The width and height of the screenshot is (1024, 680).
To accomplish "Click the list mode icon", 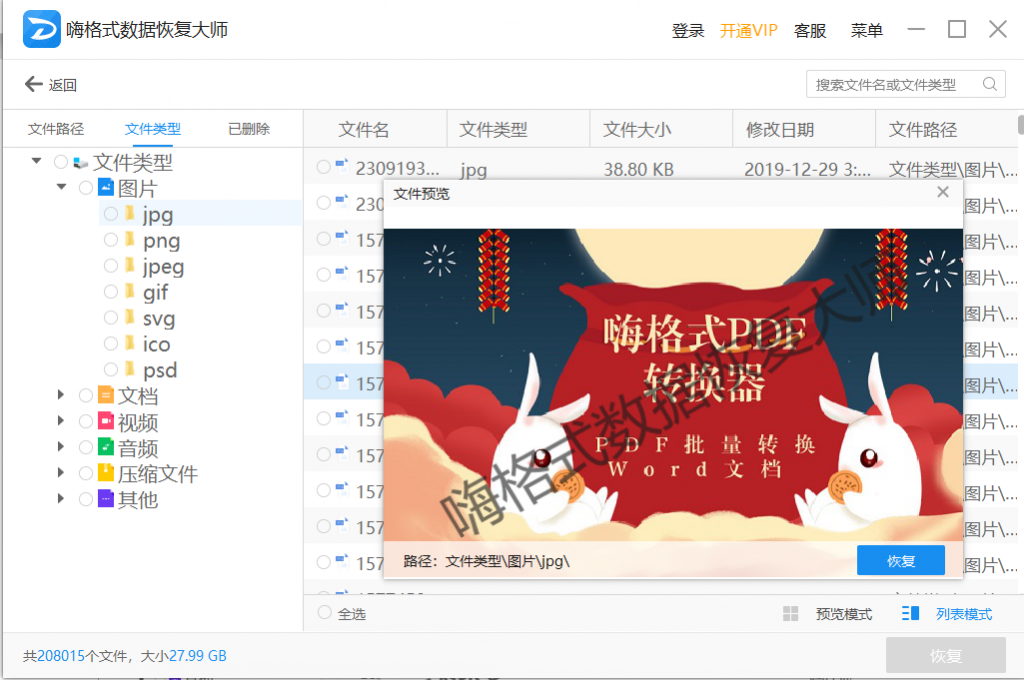I will 910,613.
